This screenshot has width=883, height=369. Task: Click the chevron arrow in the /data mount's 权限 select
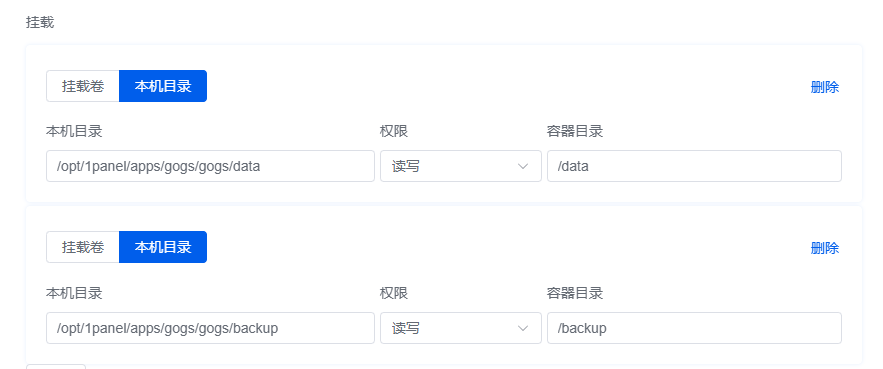pos(523,166)
